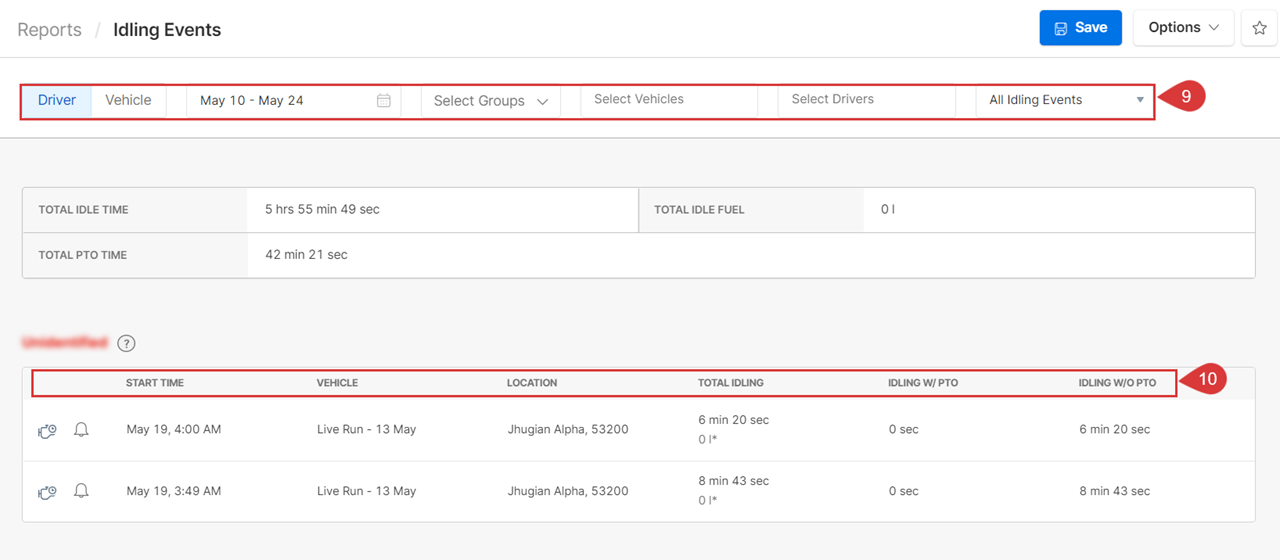Click the engine icon for May 19, 4:00 AM
The height and width of the screenshot is (560, 1280).
[x=47, y=430]
